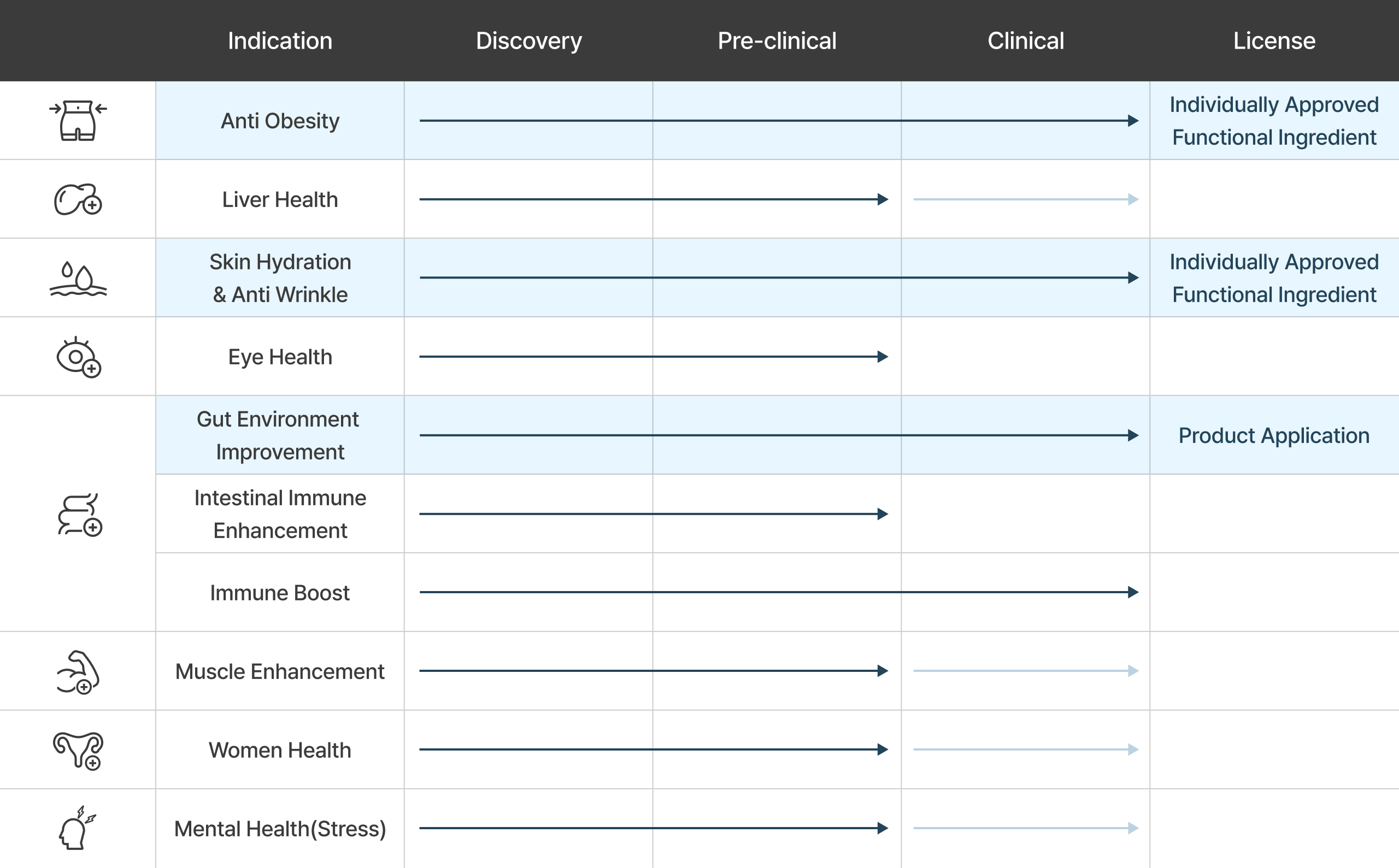Screen dimensions: 1399x868
Task: Click the Eye Health progress arrow
Action: tap(653, 357)
